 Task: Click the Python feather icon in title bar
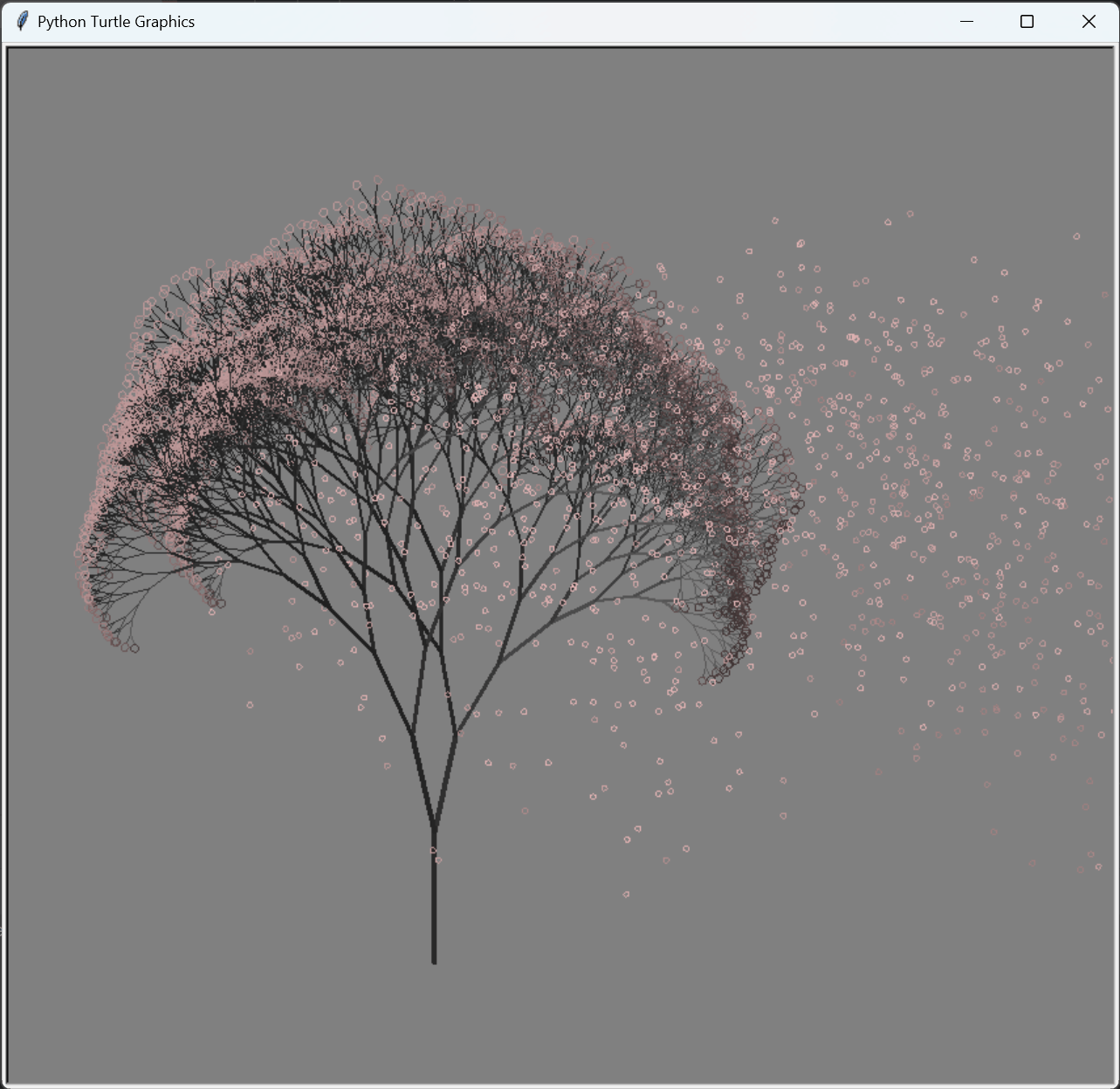(23, 21)
